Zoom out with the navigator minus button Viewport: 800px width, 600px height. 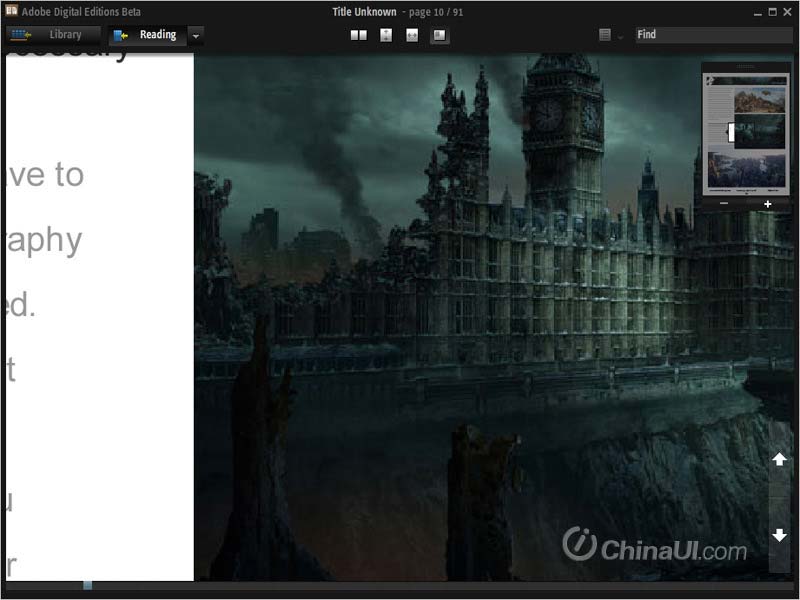pos(723,204)
